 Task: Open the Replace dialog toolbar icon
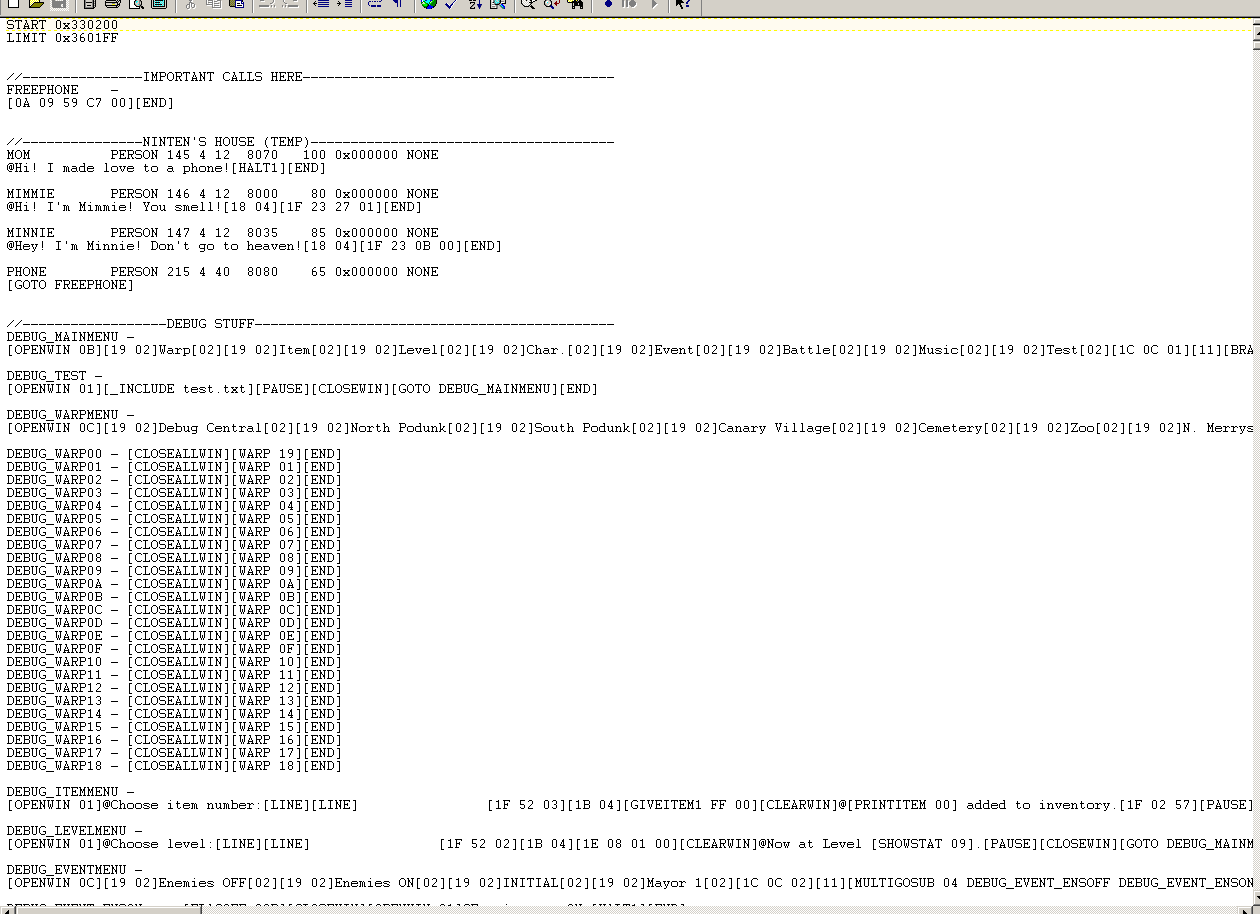coord(551,4)
